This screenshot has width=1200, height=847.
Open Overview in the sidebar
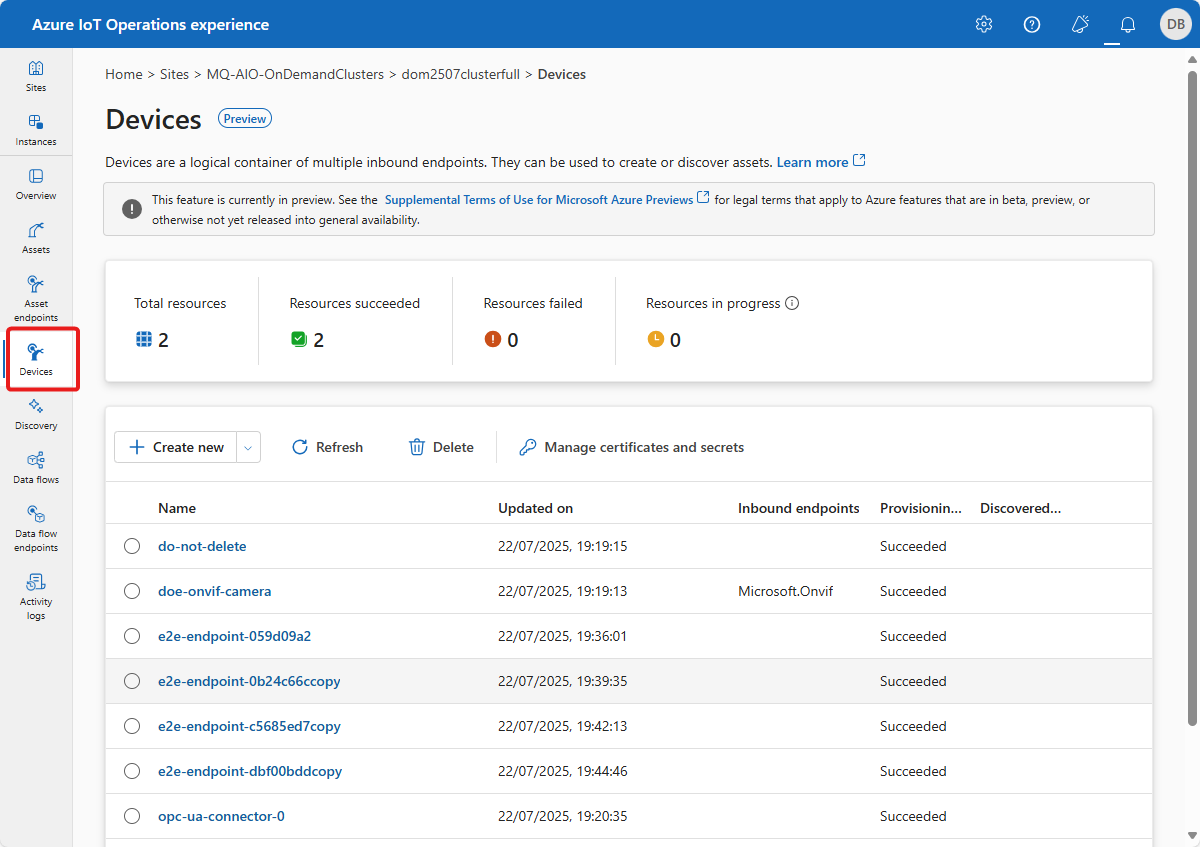[x=36, y=184]
